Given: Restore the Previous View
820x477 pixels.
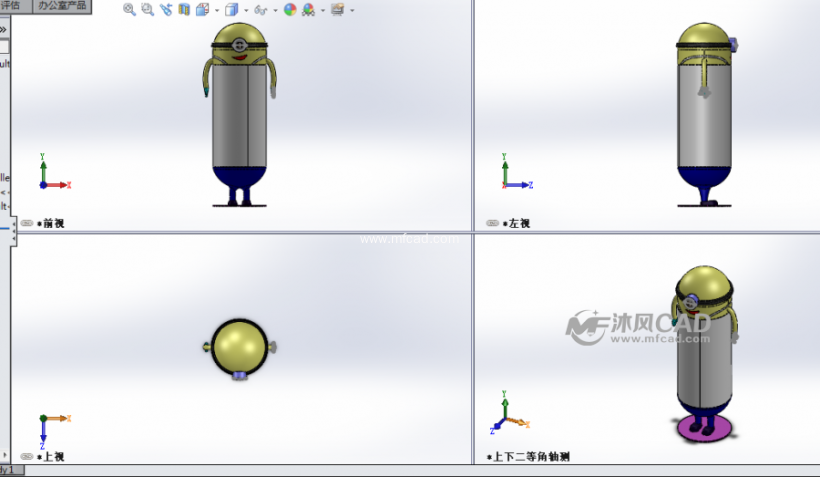Looking at the screenshot, I should tap(166, 9).
